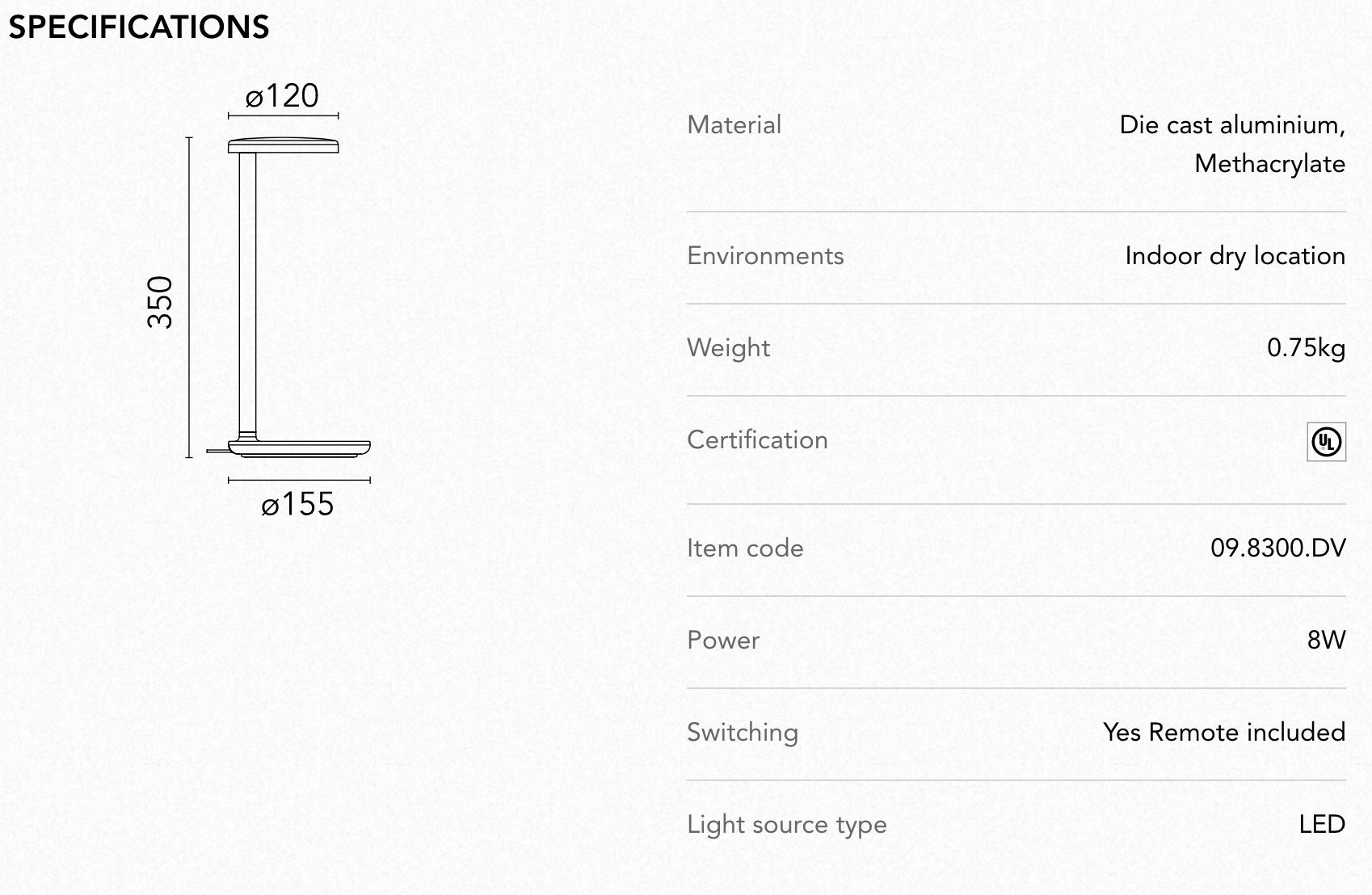
Task: Select the Methacrylate material text
Action: click(x=1269, y=163)
